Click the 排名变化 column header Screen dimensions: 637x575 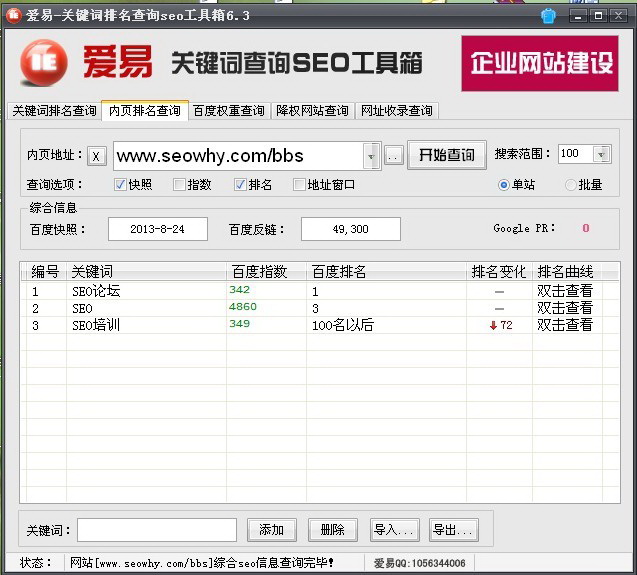499,271
